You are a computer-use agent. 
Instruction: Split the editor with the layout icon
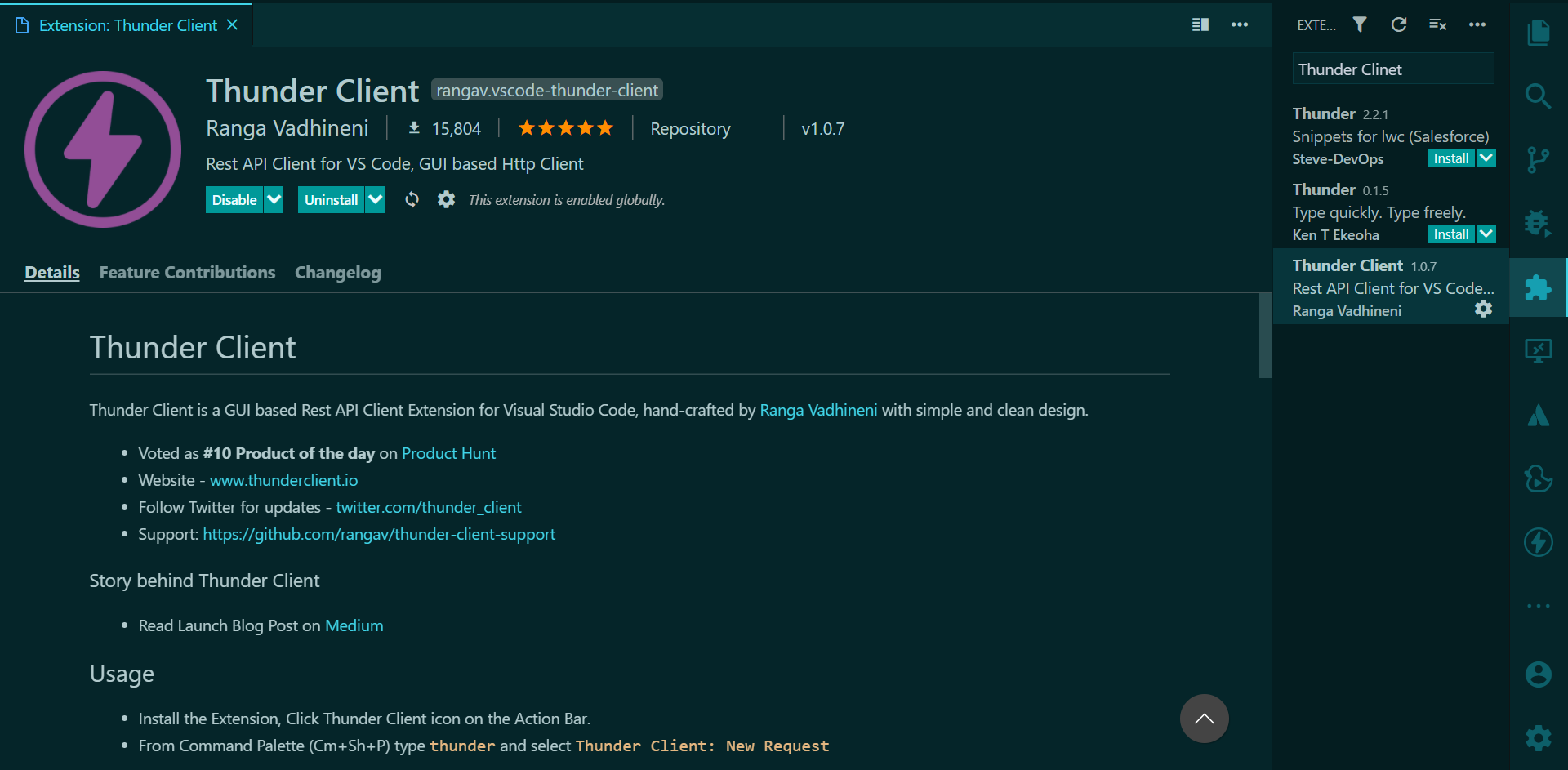1200,24
